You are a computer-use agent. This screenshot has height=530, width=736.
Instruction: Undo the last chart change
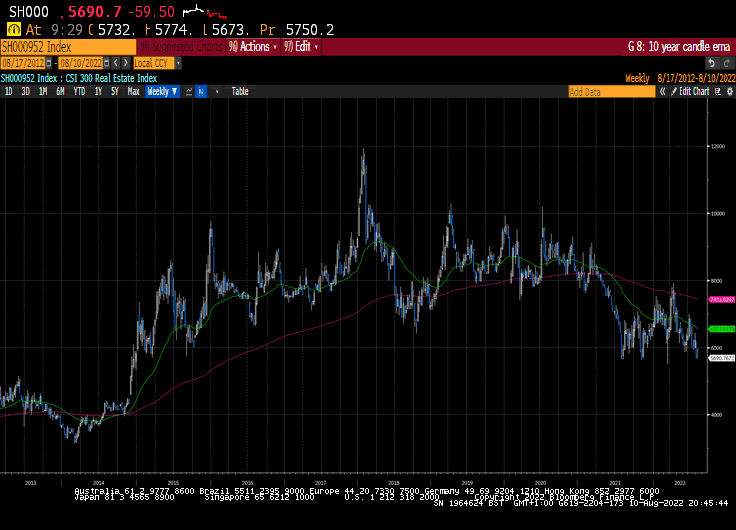(712, 63)
